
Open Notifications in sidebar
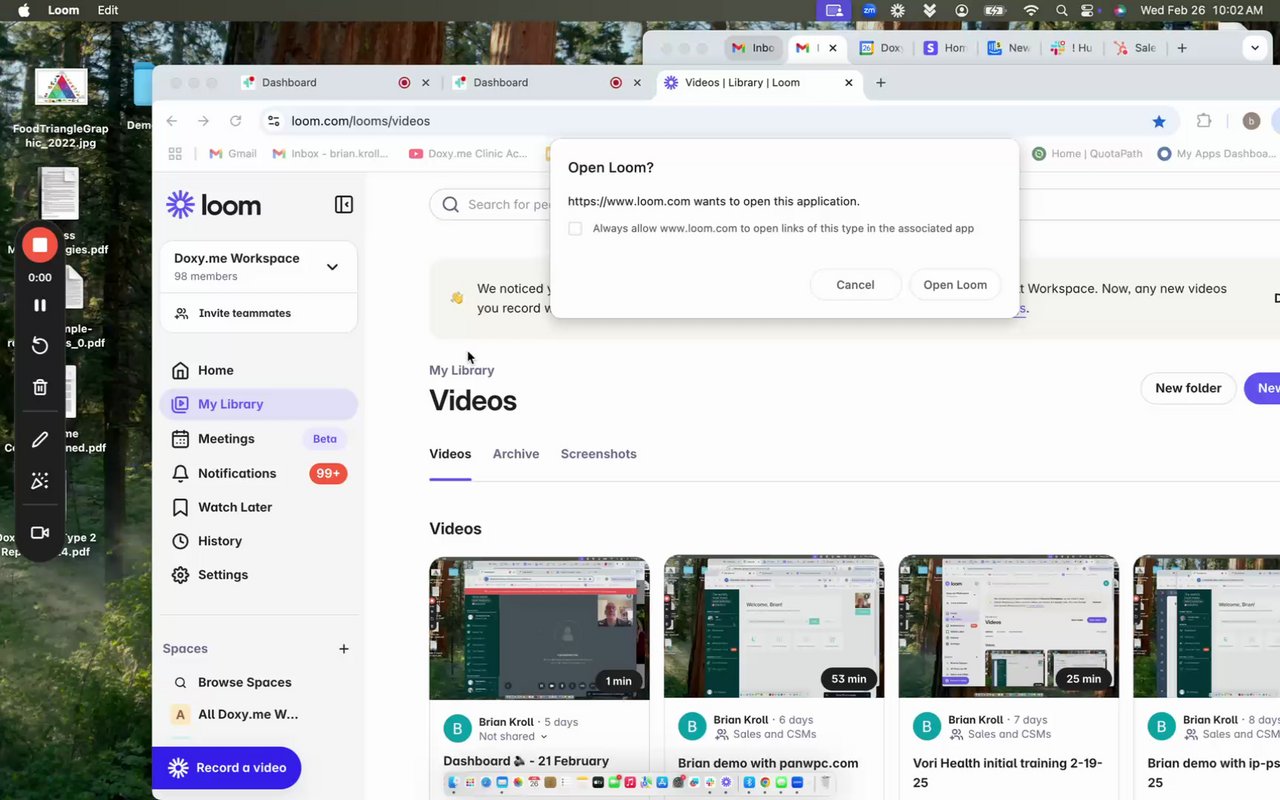pos(258,473)
